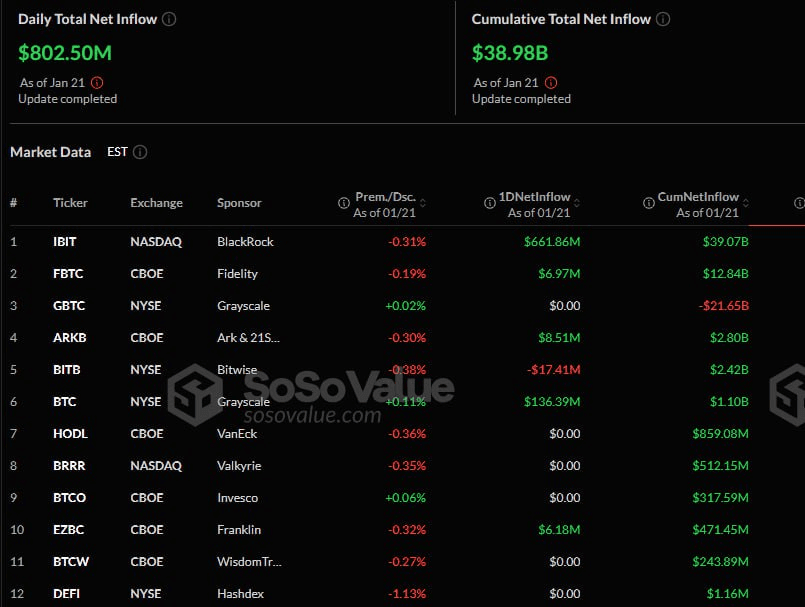Click the Valkyrie sponsor cell
The image size is (805, 607).
point(239,466)
